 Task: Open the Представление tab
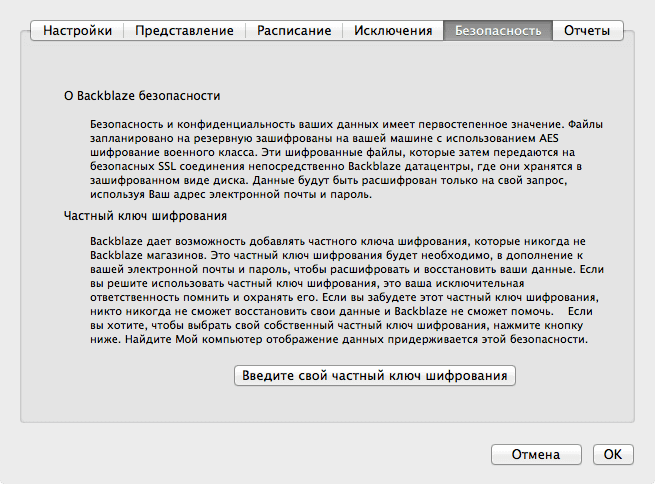coord(184,30)
